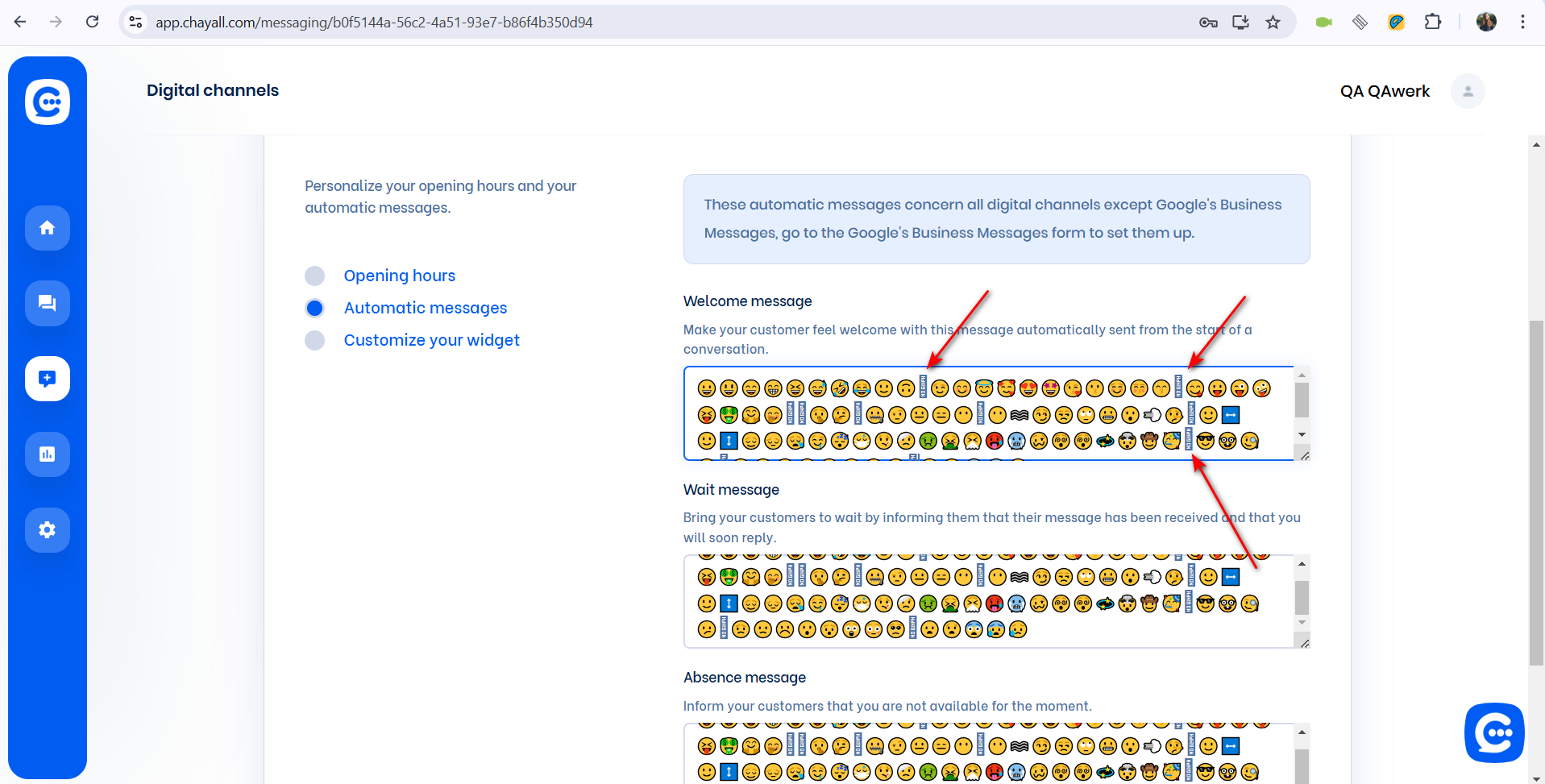
Task: Click the Welcome message label
Action: (x=748, y=301)
